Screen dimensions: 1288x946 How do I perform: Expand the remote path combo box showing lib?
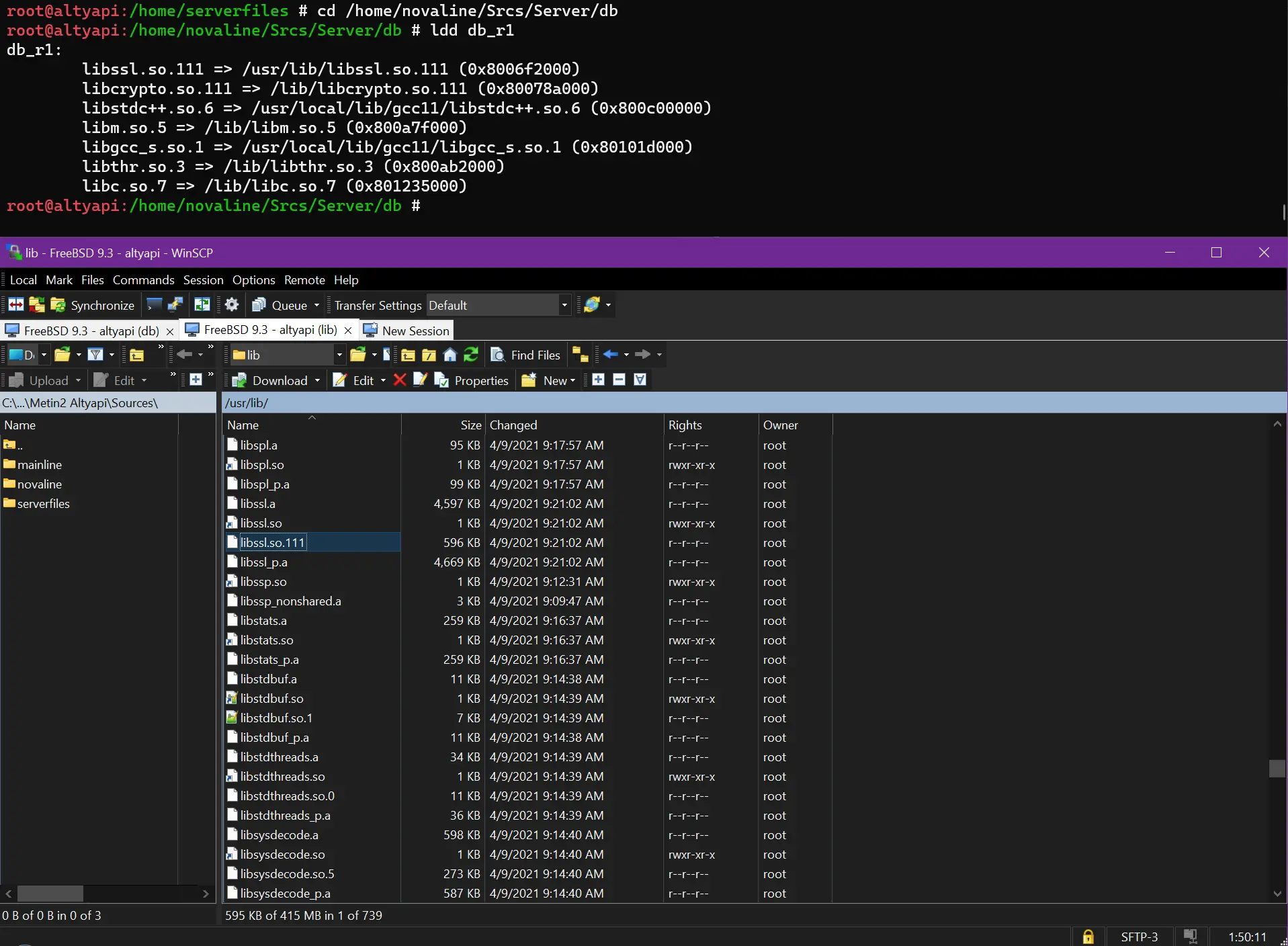coord(341,355)
